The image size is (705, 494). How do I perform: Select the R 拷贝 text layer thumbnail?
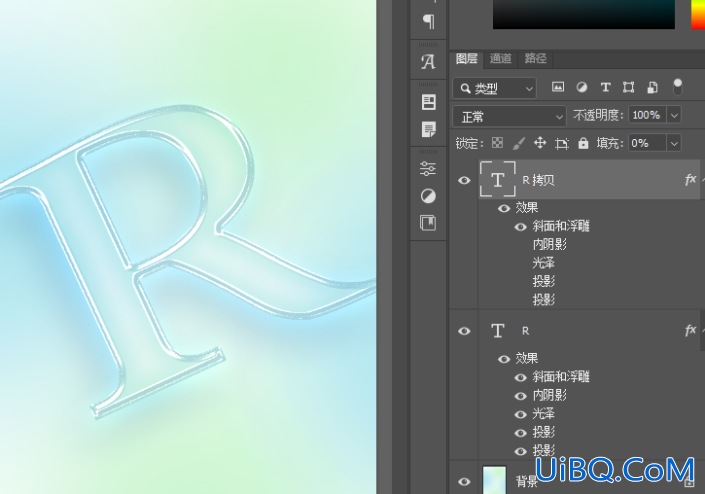pyautogui.click(x=497, y=179)
